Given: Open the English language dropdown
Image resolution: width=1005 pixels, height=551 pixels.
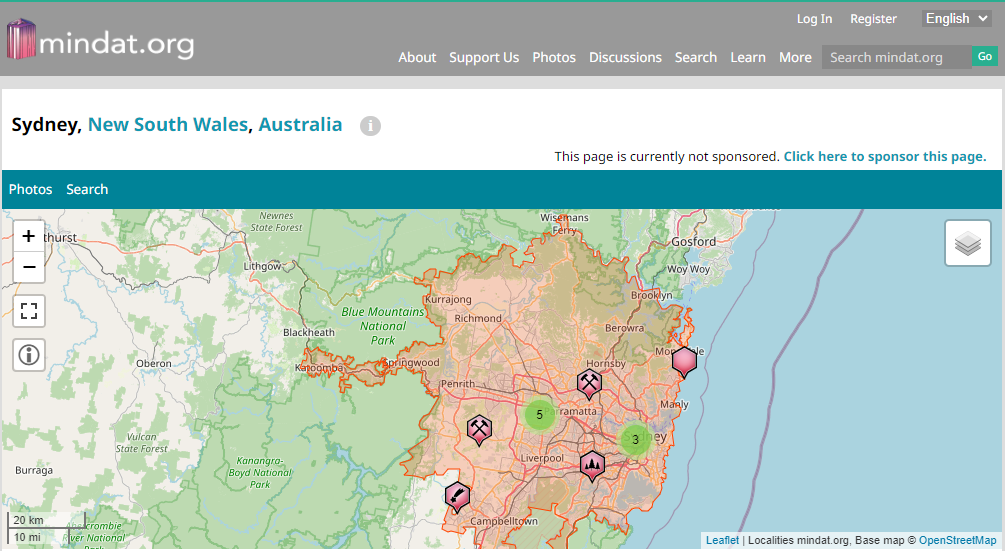Looking at the screenshot, I should click(957, 18).
